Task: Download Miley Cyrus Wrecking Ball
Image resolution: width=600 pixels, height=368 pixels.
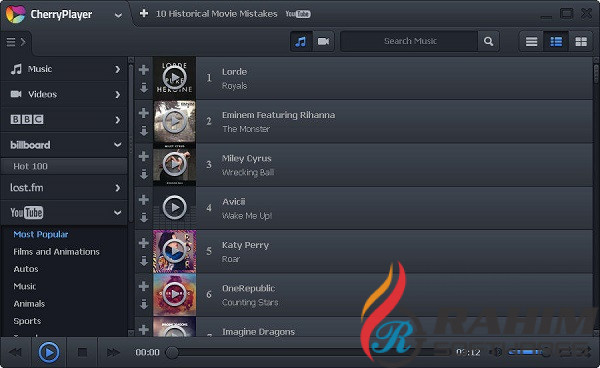Action: click(144, 174)
